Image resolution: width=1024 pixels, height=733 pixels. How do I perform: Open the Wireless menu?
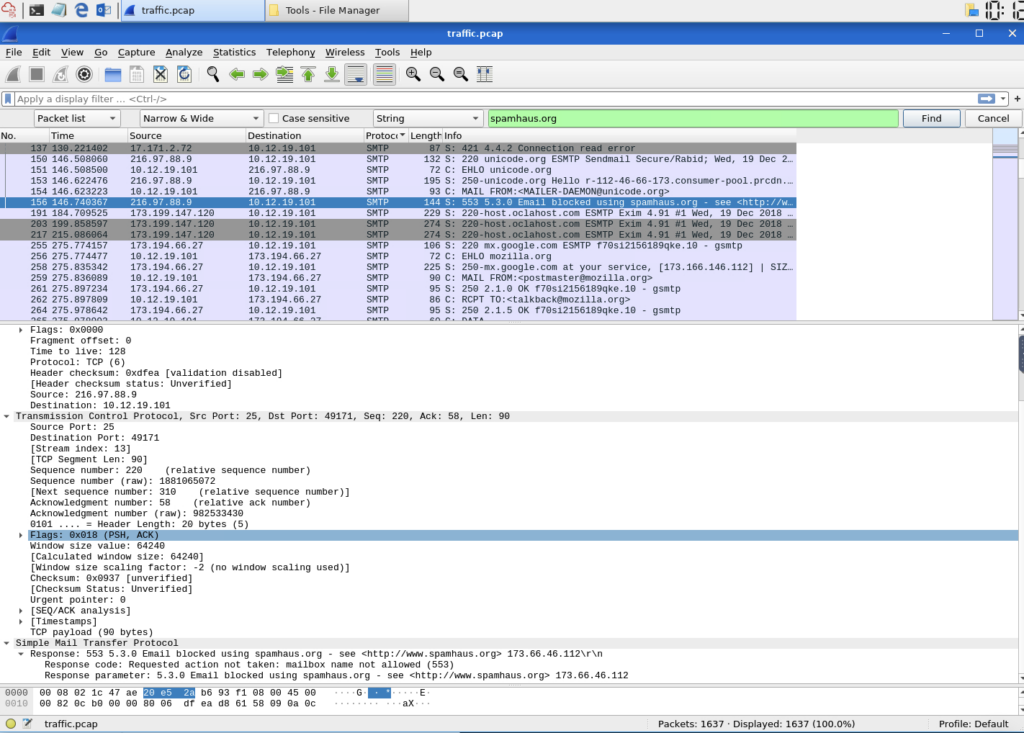point(345,52)
